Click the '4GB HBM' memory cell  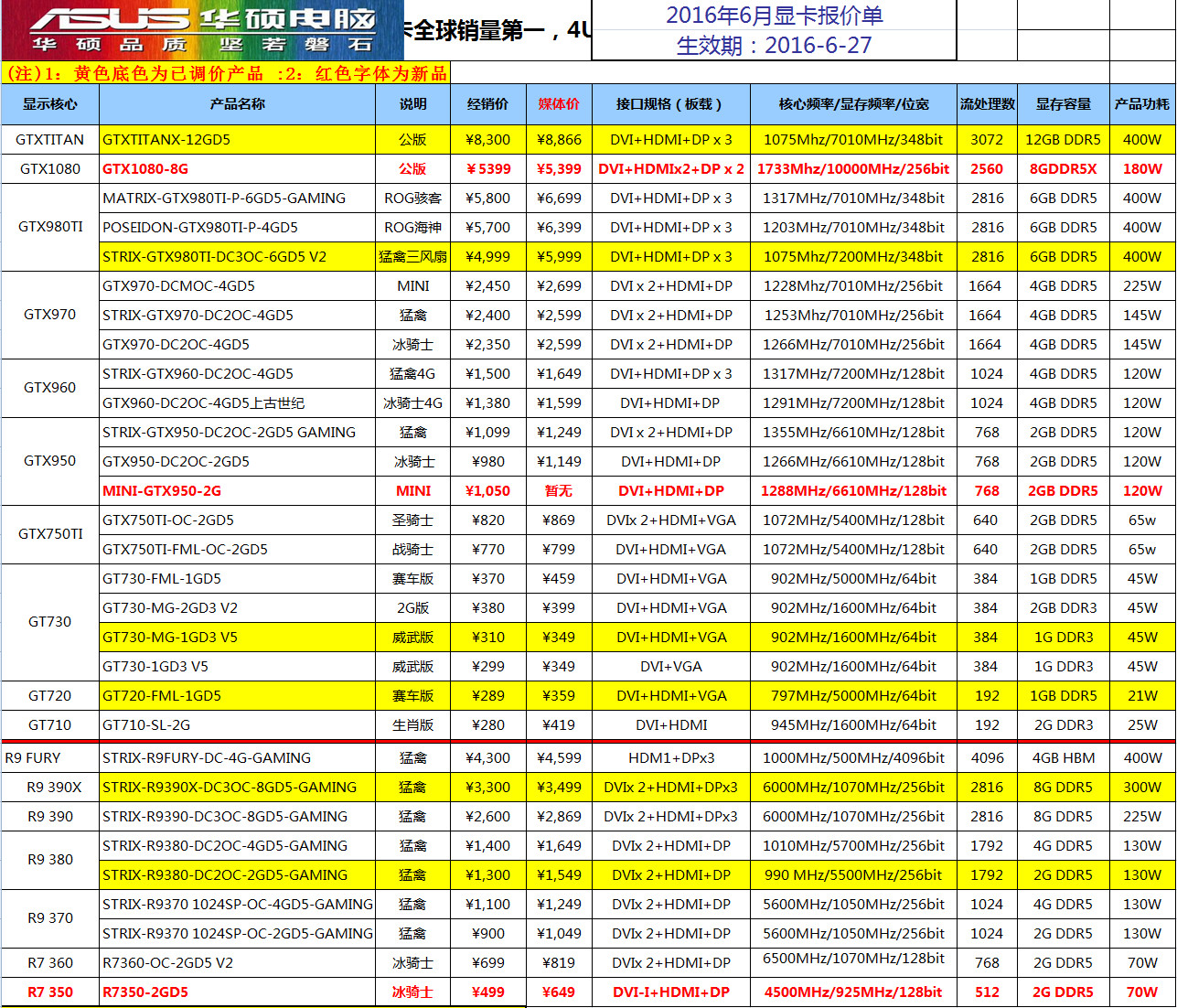coord(1064,758)
